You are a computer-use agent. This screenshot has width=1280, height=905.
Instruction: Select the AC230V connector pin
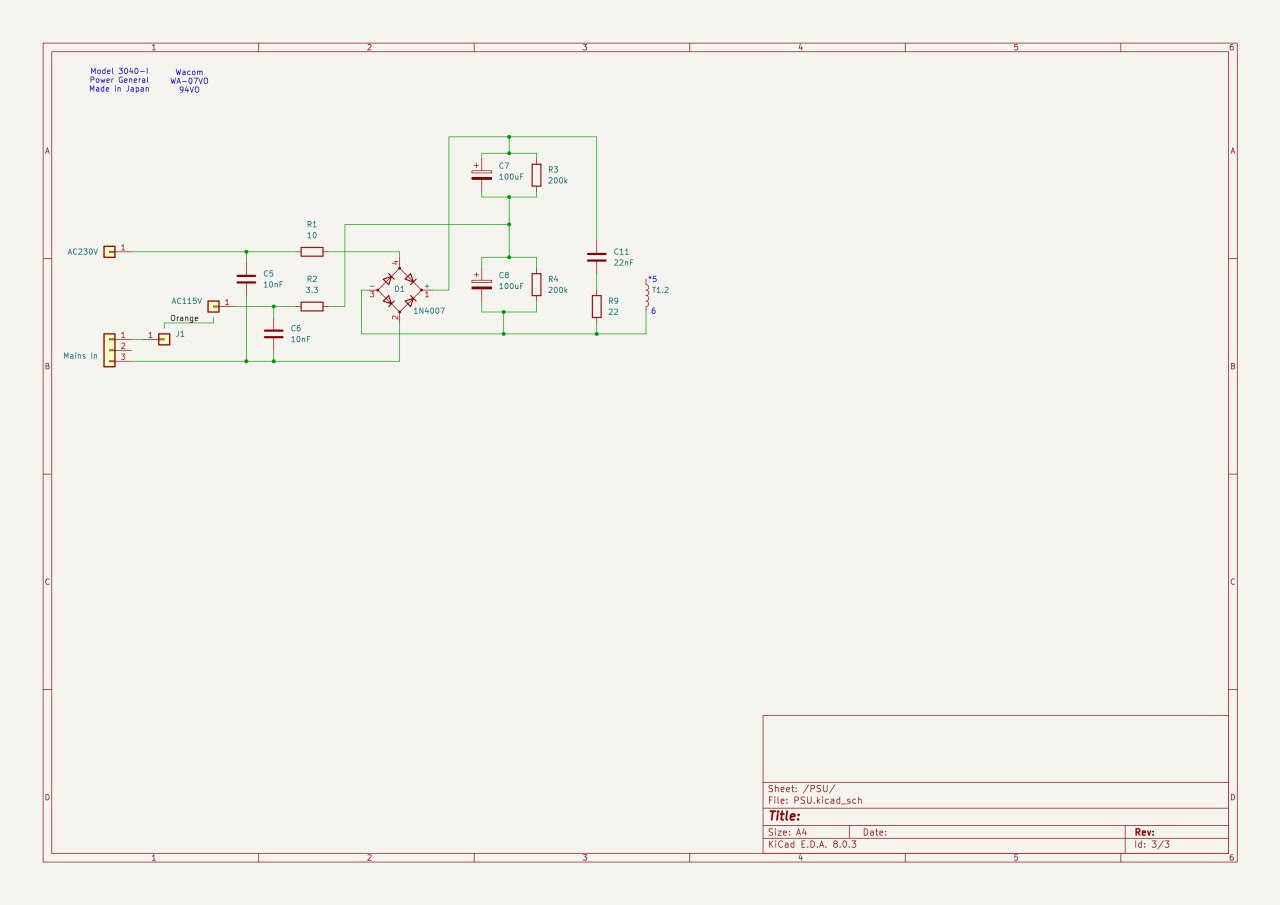(110, 251)
